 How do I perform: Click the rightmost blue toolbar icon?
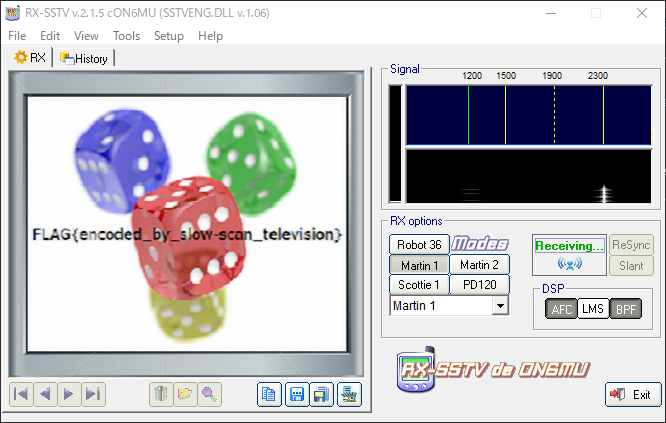coord(349,395)
